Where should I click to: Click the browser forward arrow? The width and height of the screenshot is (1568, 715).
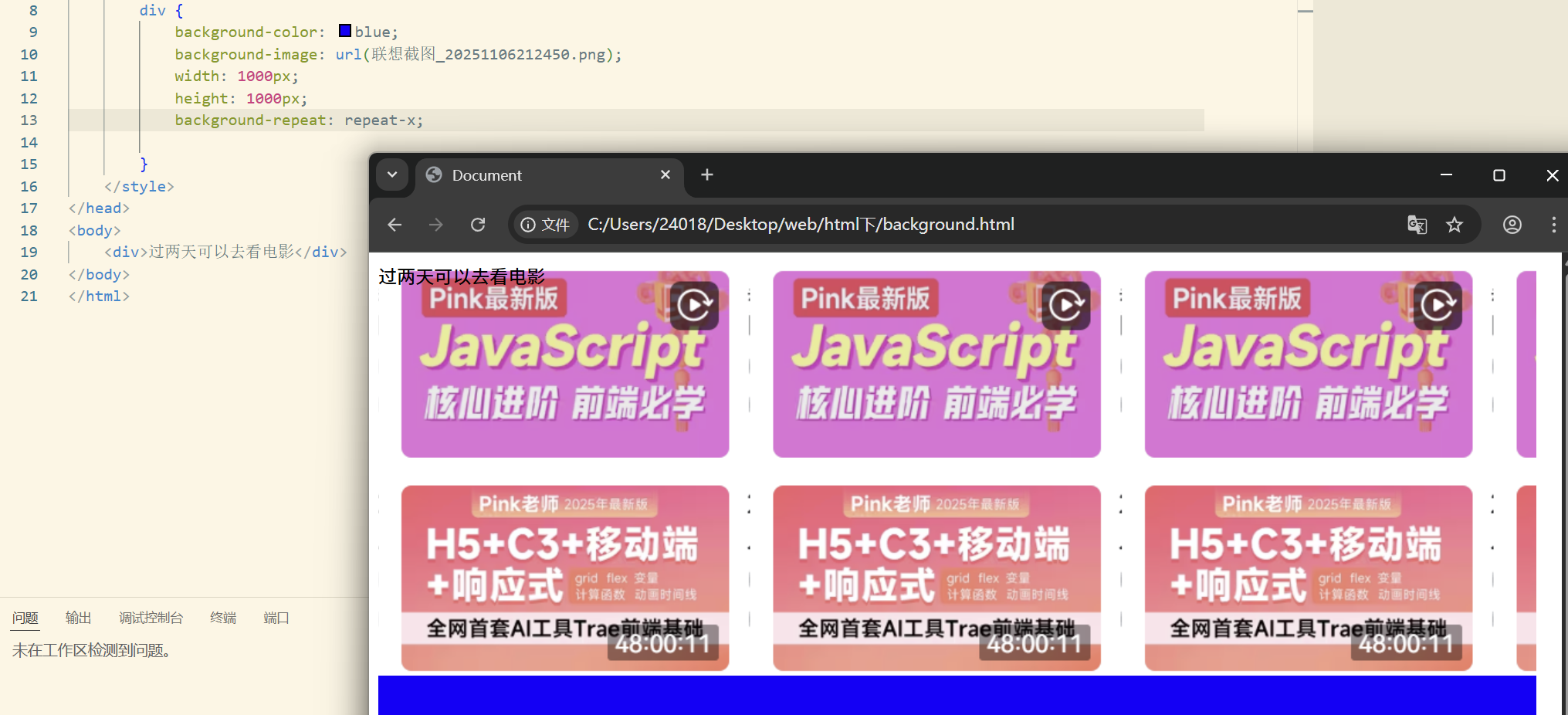[436, 225]
